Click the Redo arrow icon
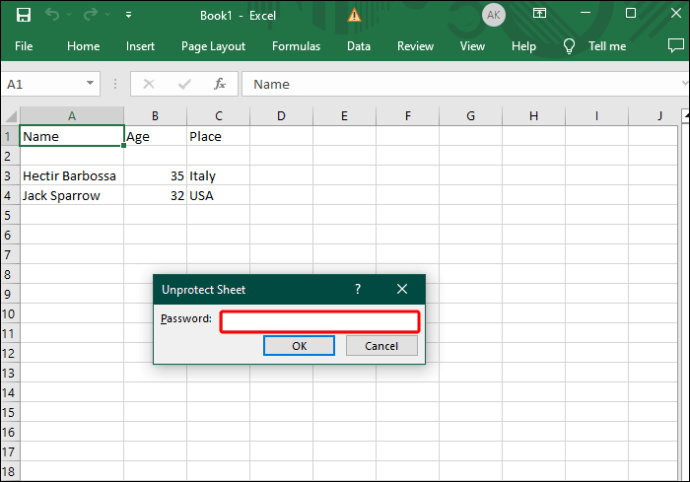This screenshot has height=482, width=690. point(91,15)
